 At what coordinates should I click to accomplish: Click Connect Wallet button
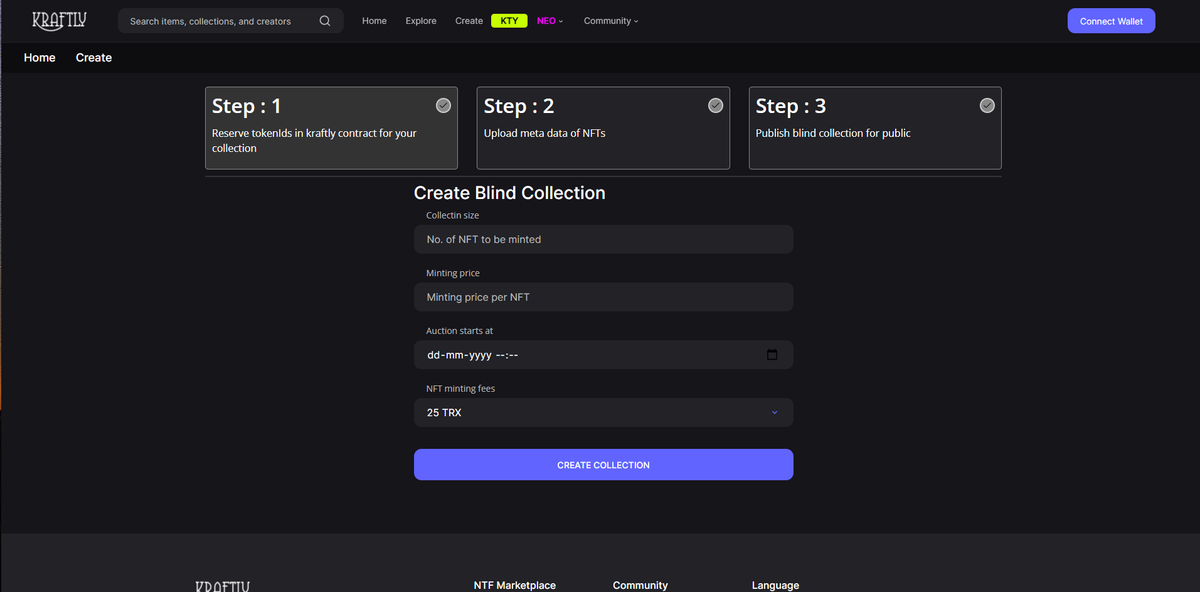(1111, 21)
